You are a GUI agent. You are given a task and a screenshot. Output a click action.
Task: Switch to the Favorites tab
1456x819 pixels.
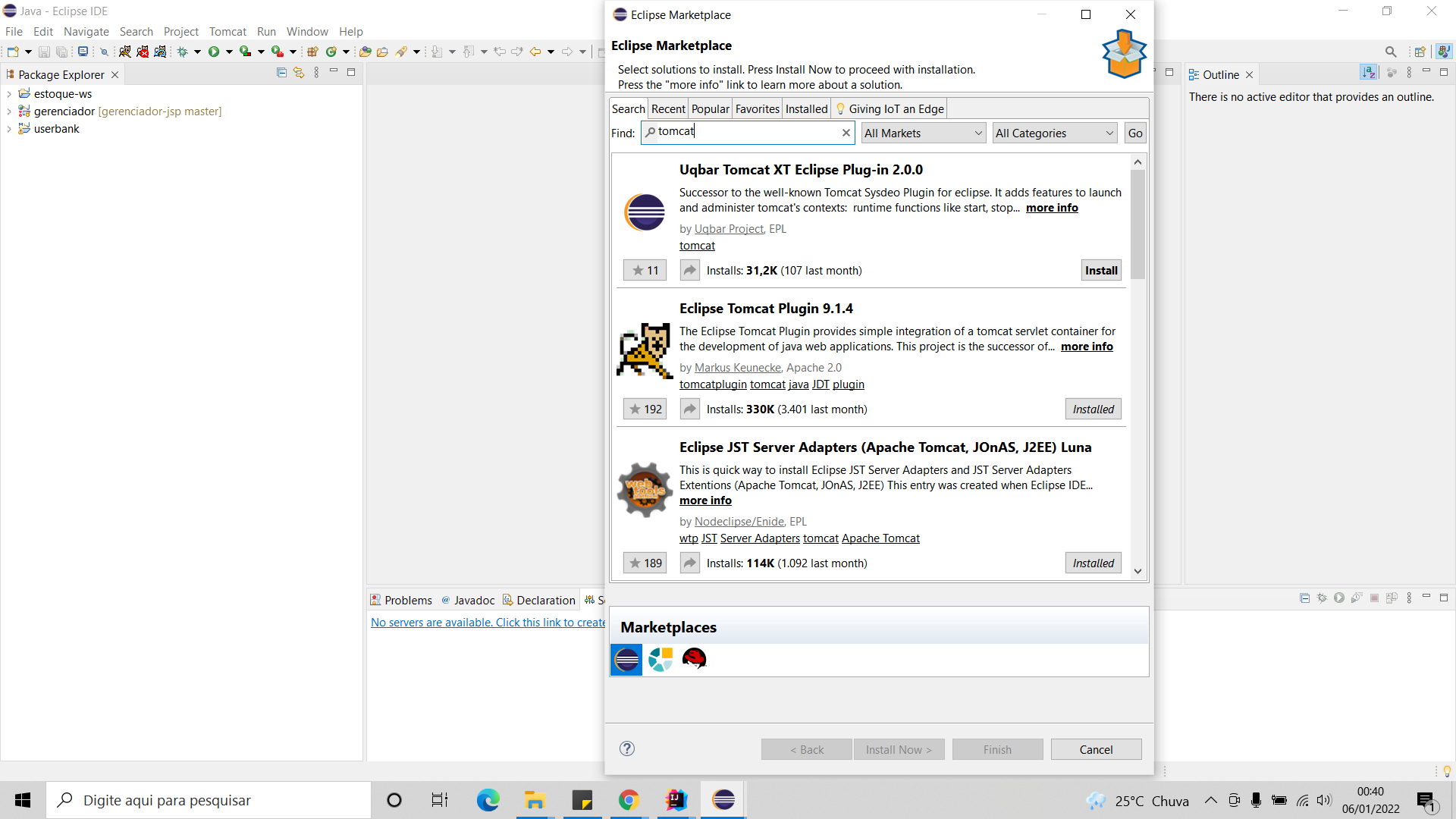(x=758, y=109)
